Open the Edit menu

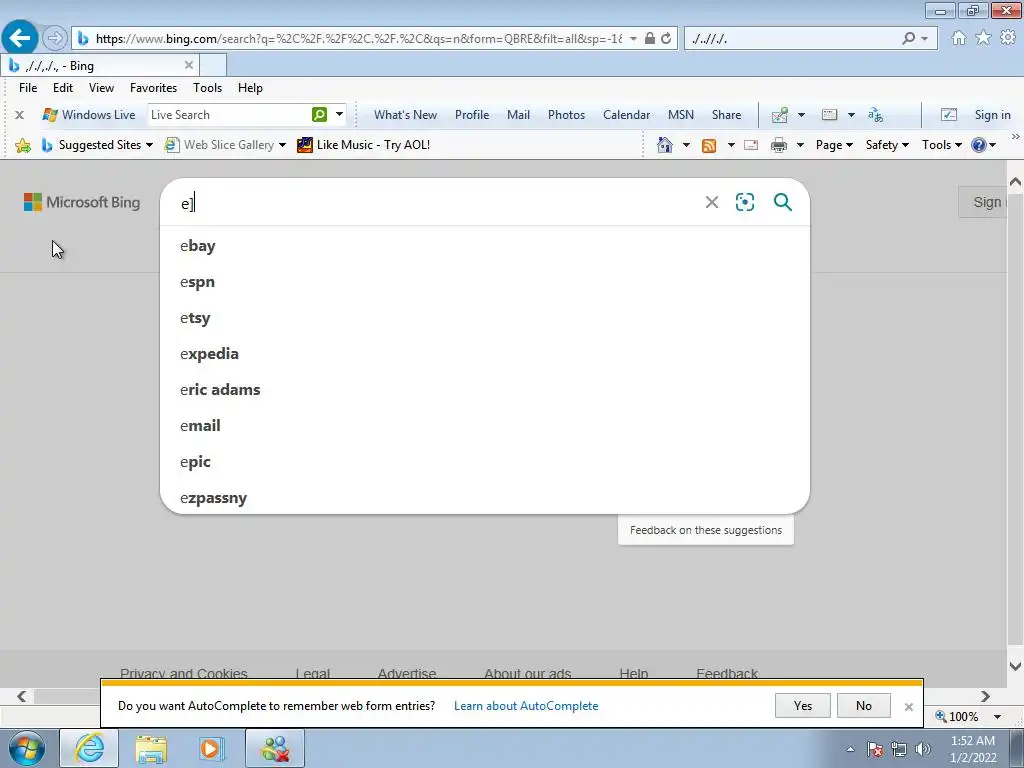click(x=63, y=88)
